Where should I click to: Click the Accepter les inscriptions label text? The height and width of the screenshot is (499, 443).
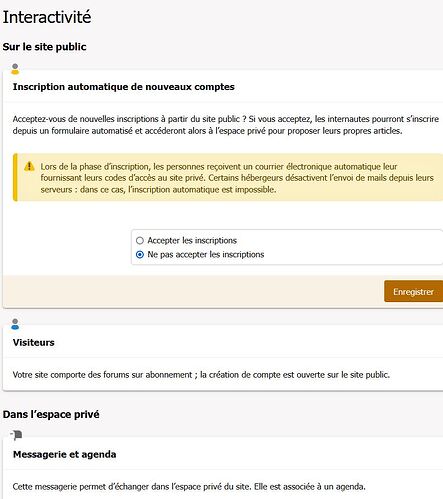[192, 240]
